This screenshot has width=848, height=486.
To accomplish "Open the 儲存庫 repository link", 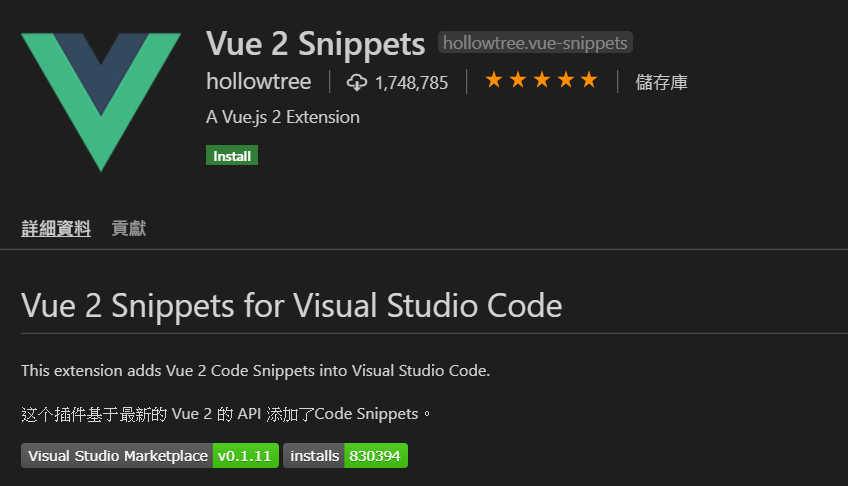I will tap(662, 82).
